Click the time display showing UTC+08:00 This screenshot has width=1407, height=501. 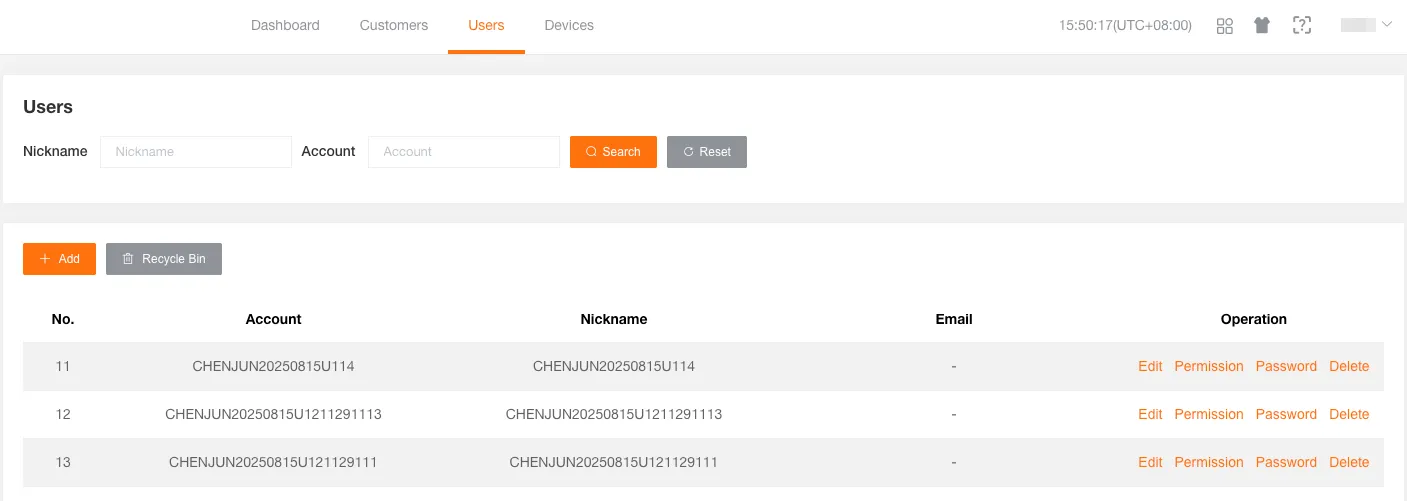(1125, 26)
